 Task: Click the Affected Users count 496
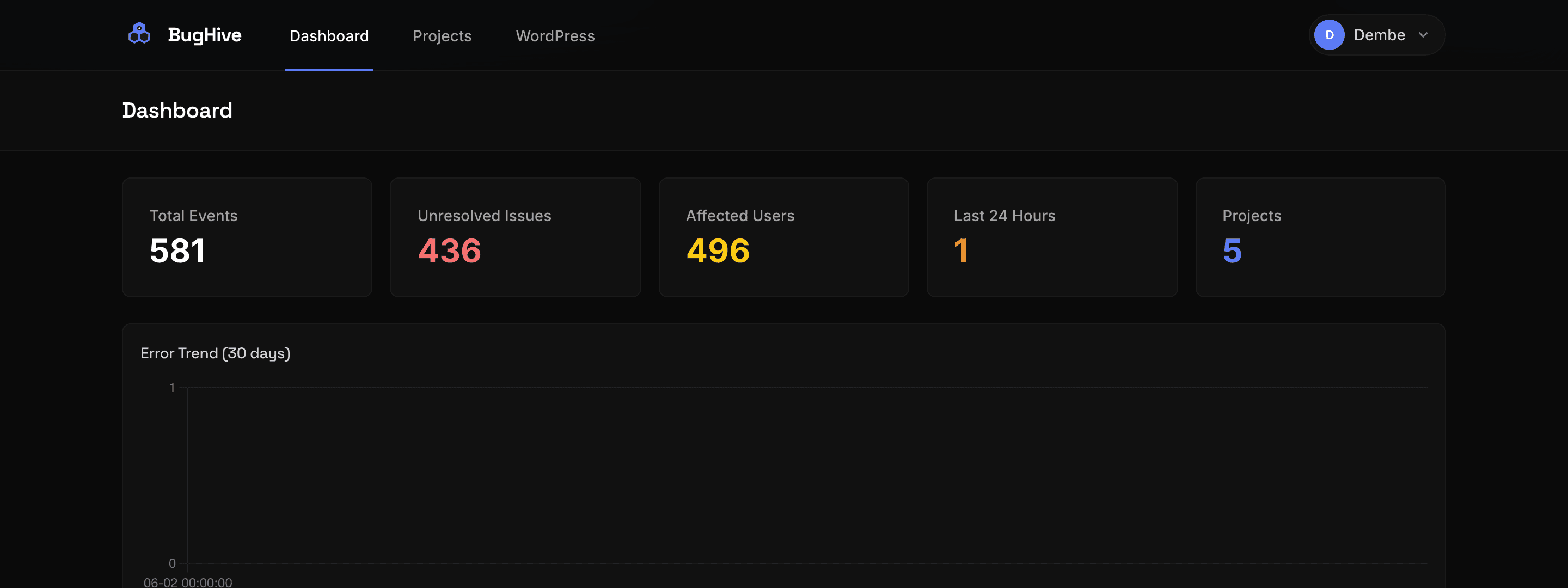(718, 251)
